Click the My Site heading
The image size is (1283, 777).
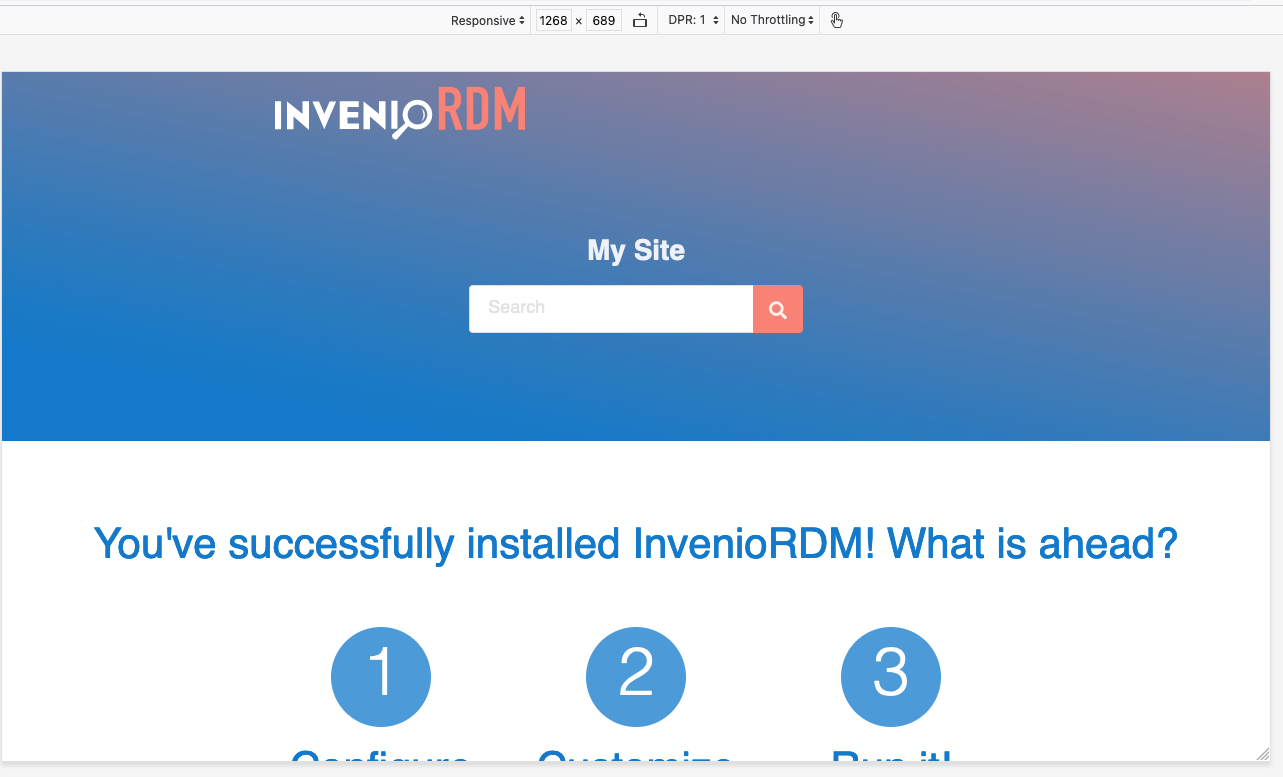[x=636, y=250]
